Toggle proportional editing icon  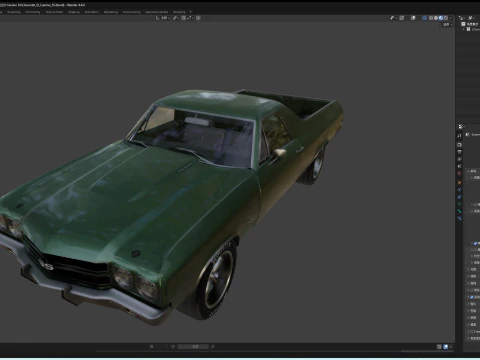coord(198,18)
